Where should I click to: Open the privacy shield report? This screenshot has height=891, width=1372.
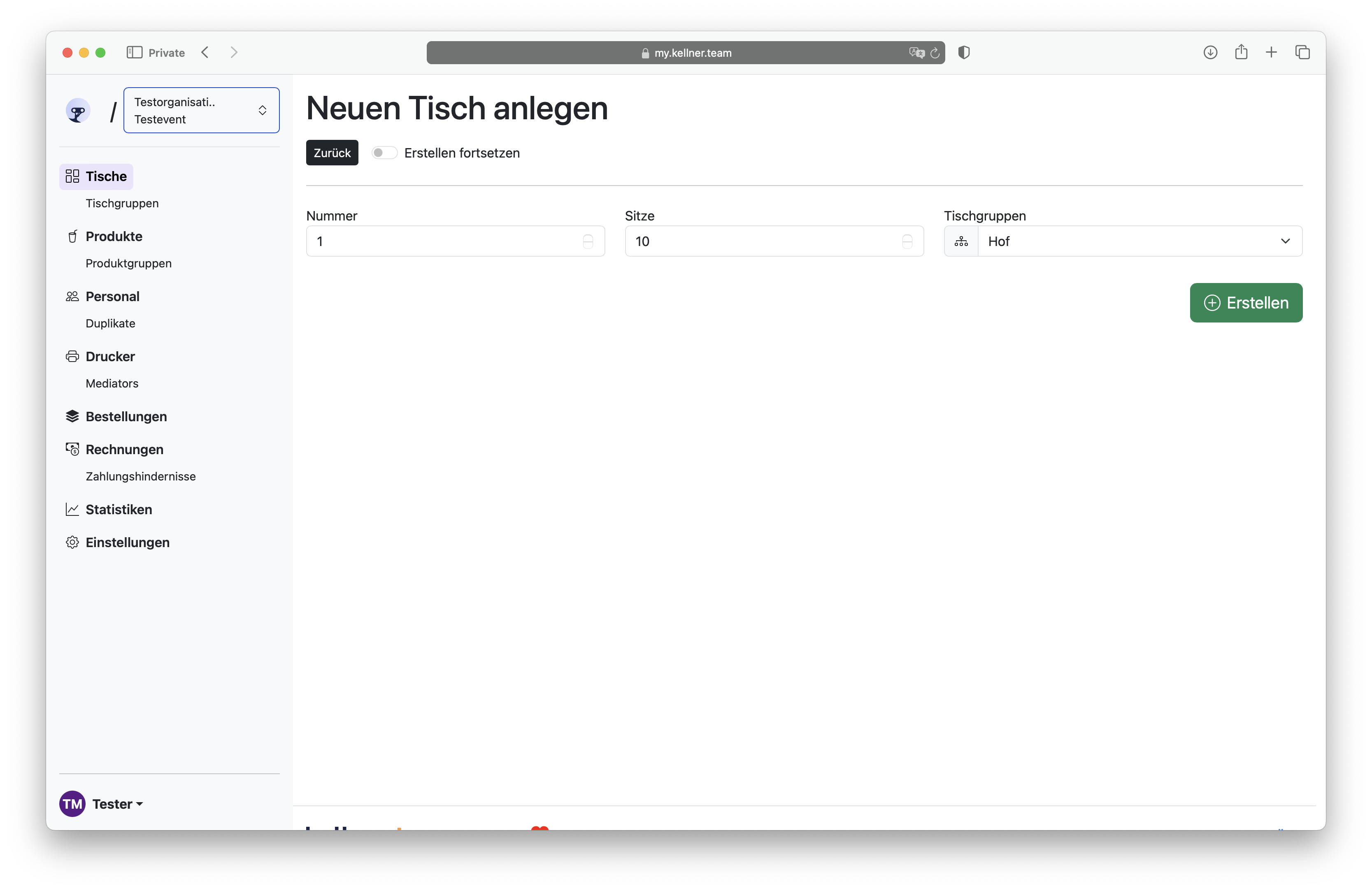point(964,52)
